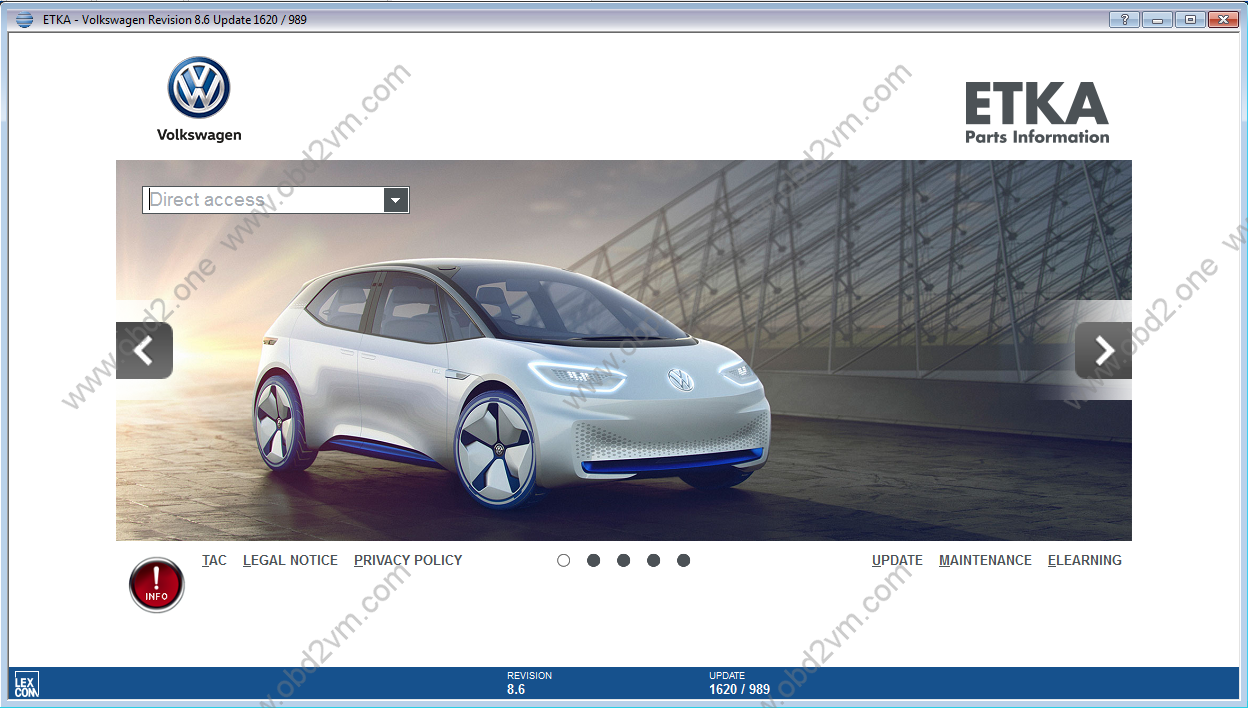Select the third carousel dot indicator
This screenshot has height=708, width=1248.
(x=624, y=561)
